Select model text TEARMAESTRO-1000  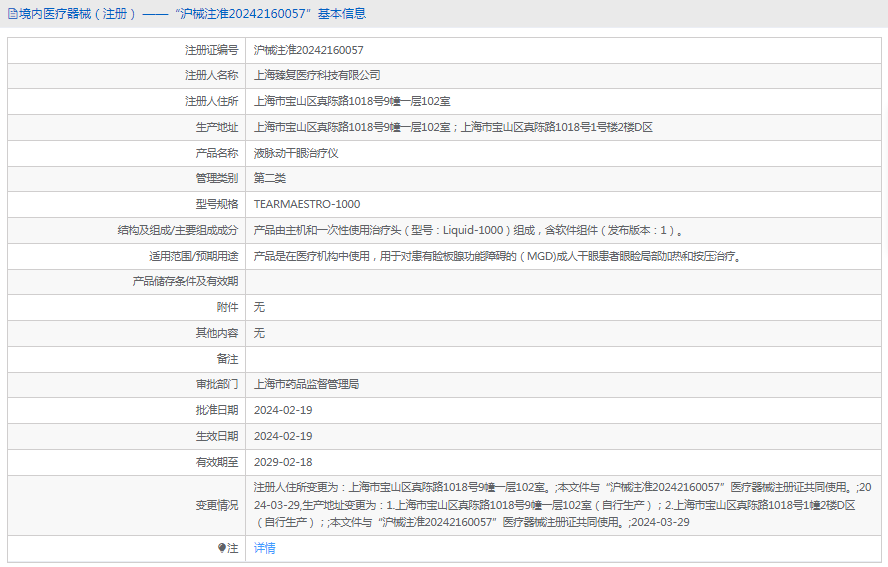(307, 204)
